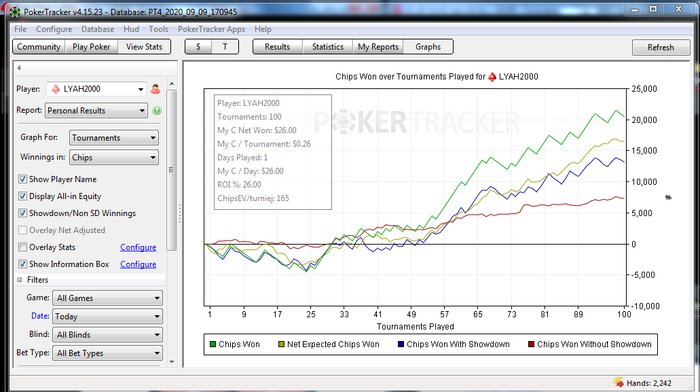Click the ROI %: 26.00 line in info box
The image size is (700, 392).
[x=239, y=185]
